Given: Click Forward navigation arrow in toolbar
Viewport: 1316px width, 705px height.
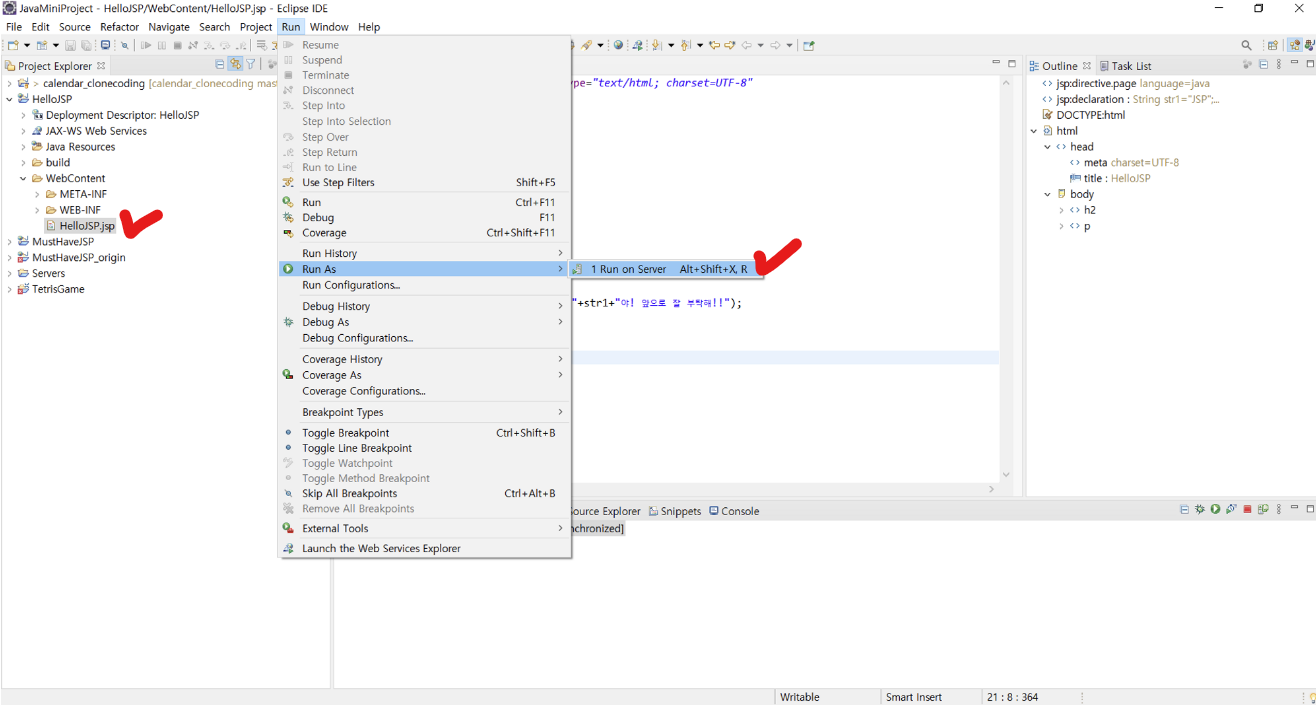Looking at the screenshot, I should coord(775,45).
